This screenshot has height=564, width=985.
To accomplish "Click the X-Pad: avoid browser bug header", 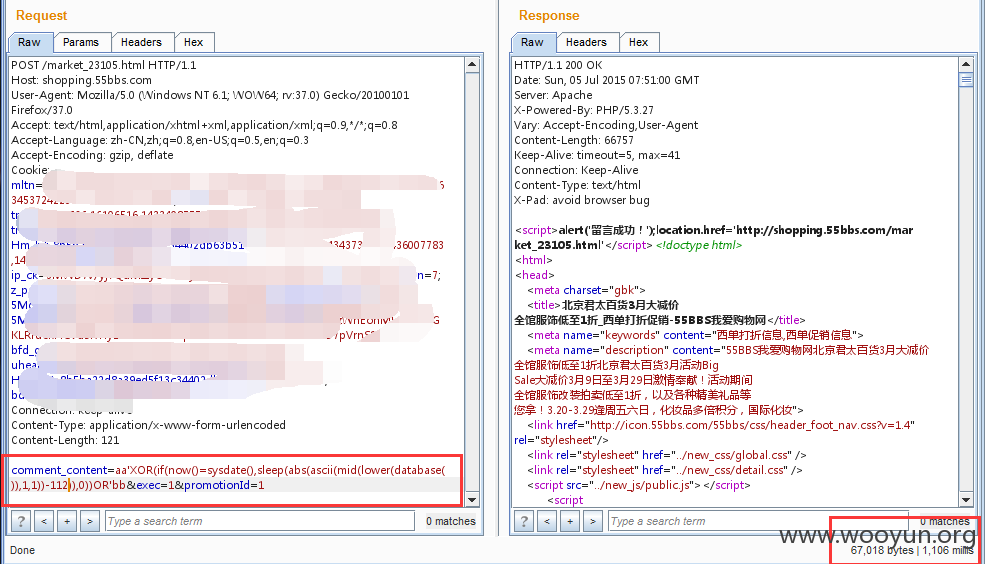I will (x=582, y=200).
